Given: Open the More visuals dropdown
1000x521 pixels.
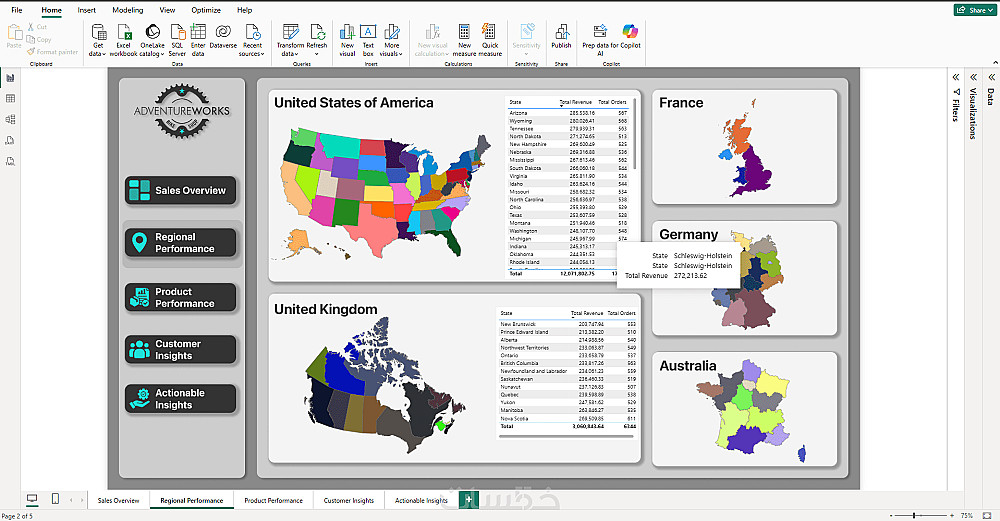Looking at the screenshot, I should (x=392, y=40).
